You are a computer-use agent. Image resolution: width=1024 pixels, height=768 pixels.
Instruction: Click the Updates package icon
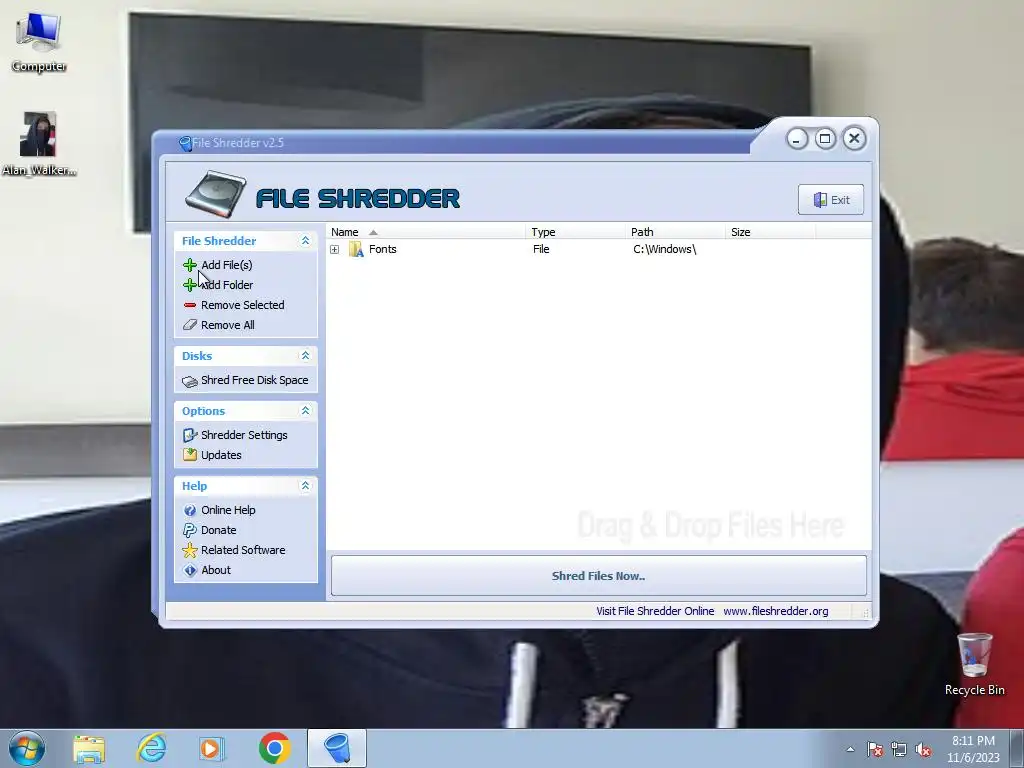click(189, 455)
